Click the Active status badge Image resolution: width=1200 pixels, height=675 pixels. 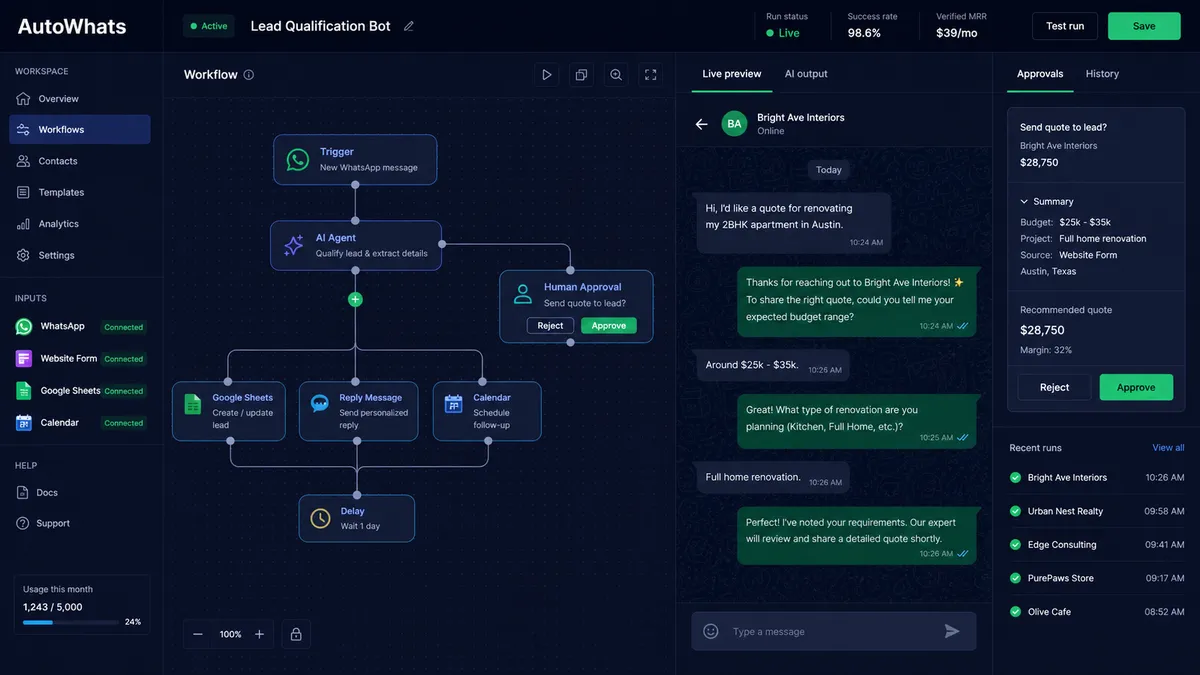coord(209,26)
